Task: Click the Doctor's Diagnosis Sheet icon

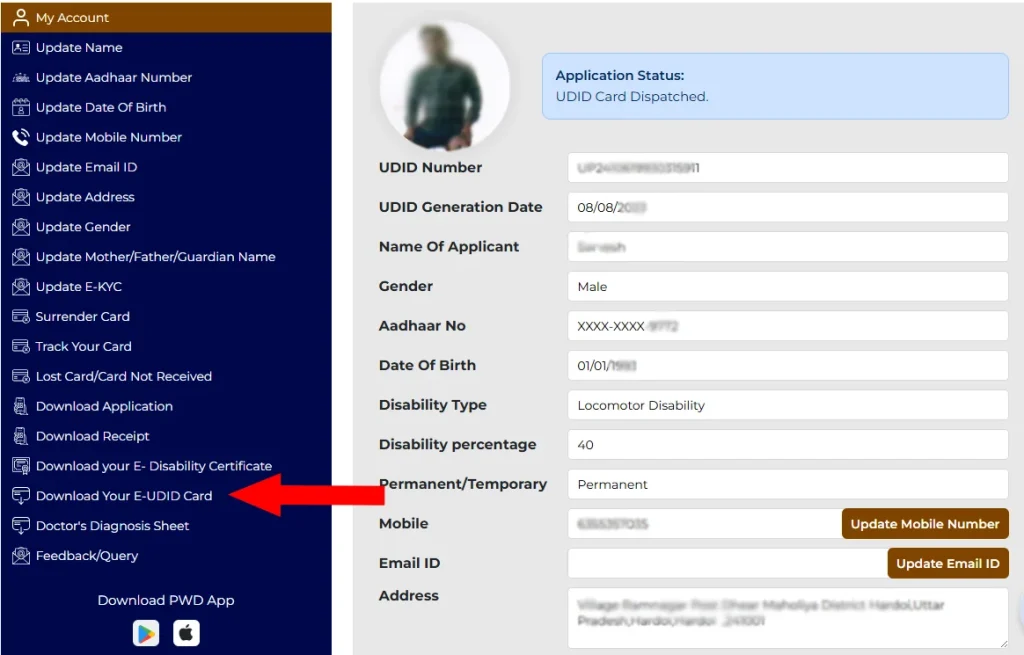Action: 21,526
